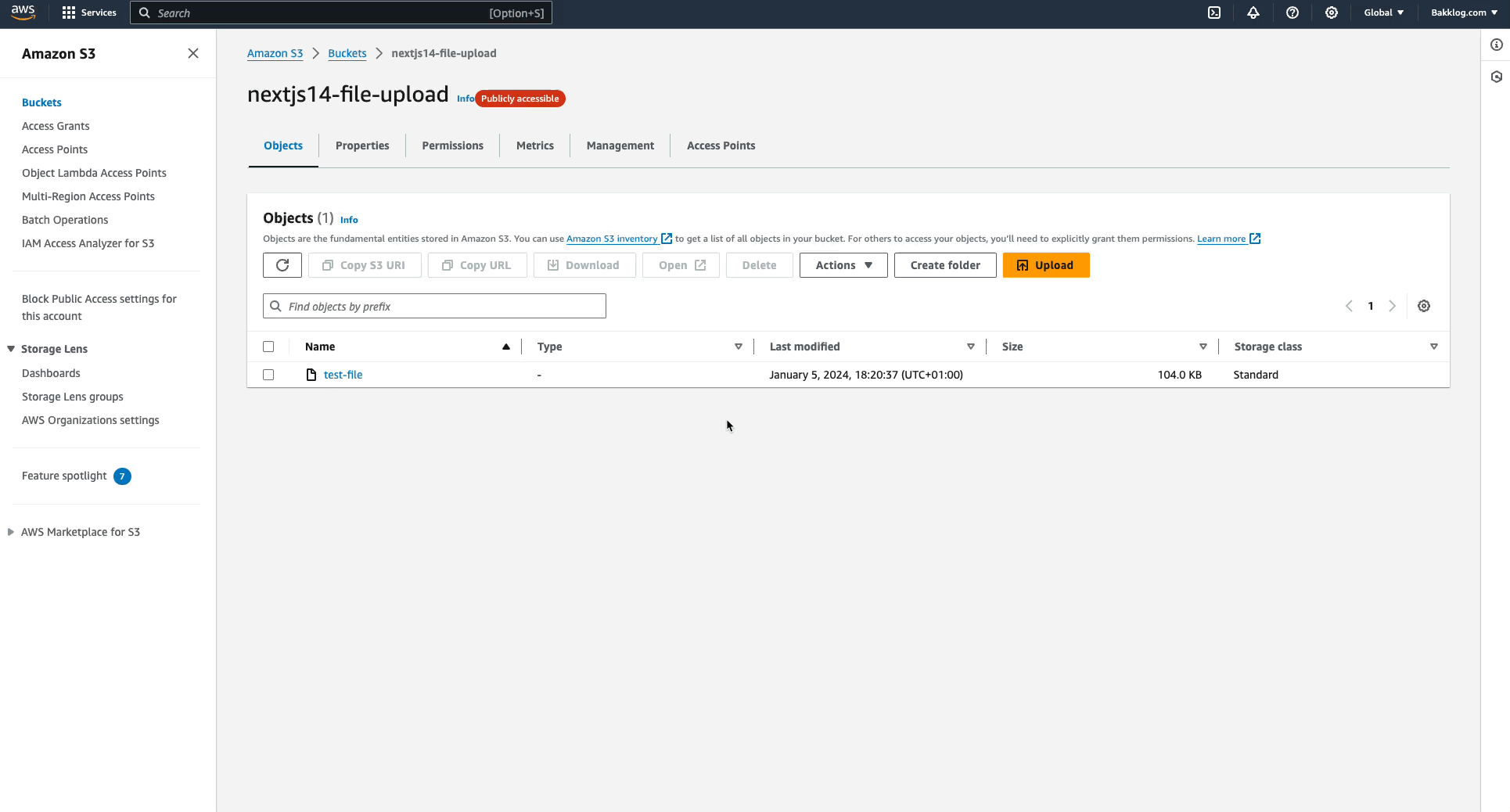Open the Services menu grid icon
This screenshot has width=1510, height=812.
69,13
